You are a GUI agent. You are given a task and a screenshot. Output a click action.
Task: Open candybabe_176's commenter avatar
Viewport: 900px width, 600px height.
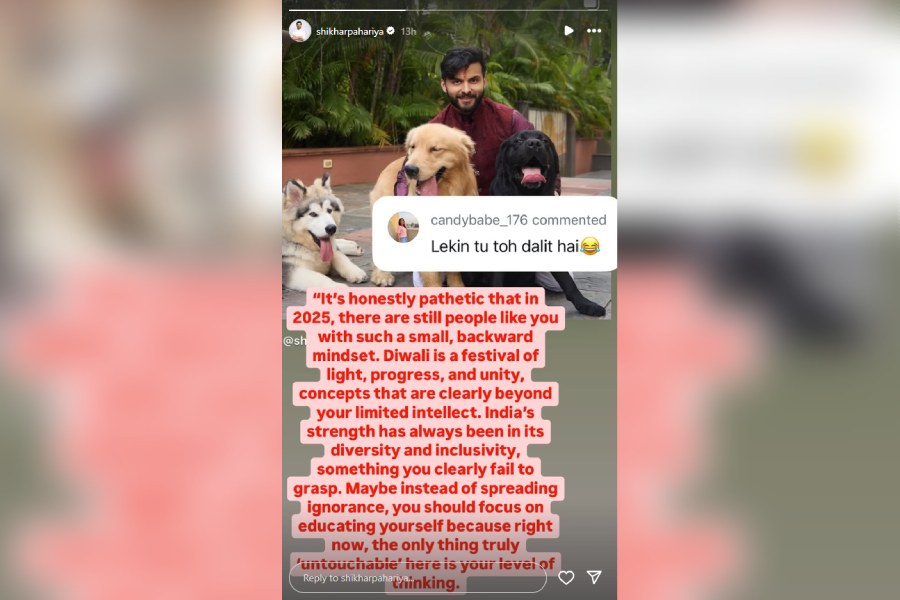tap(404, 227)
